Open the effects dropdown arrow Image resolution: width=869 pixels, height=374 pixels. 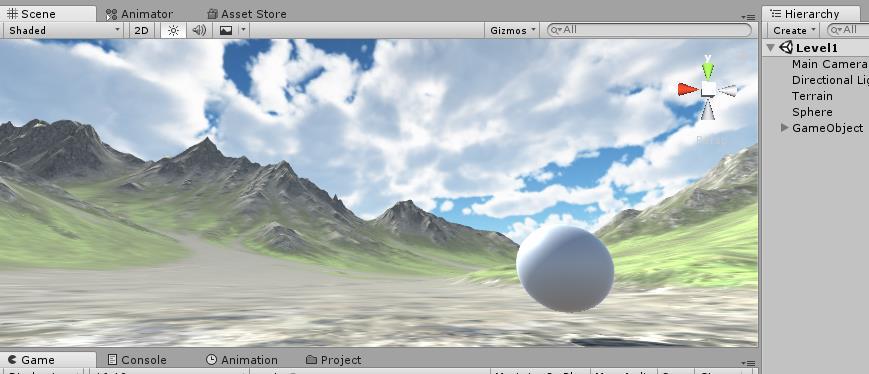point(243,30)
